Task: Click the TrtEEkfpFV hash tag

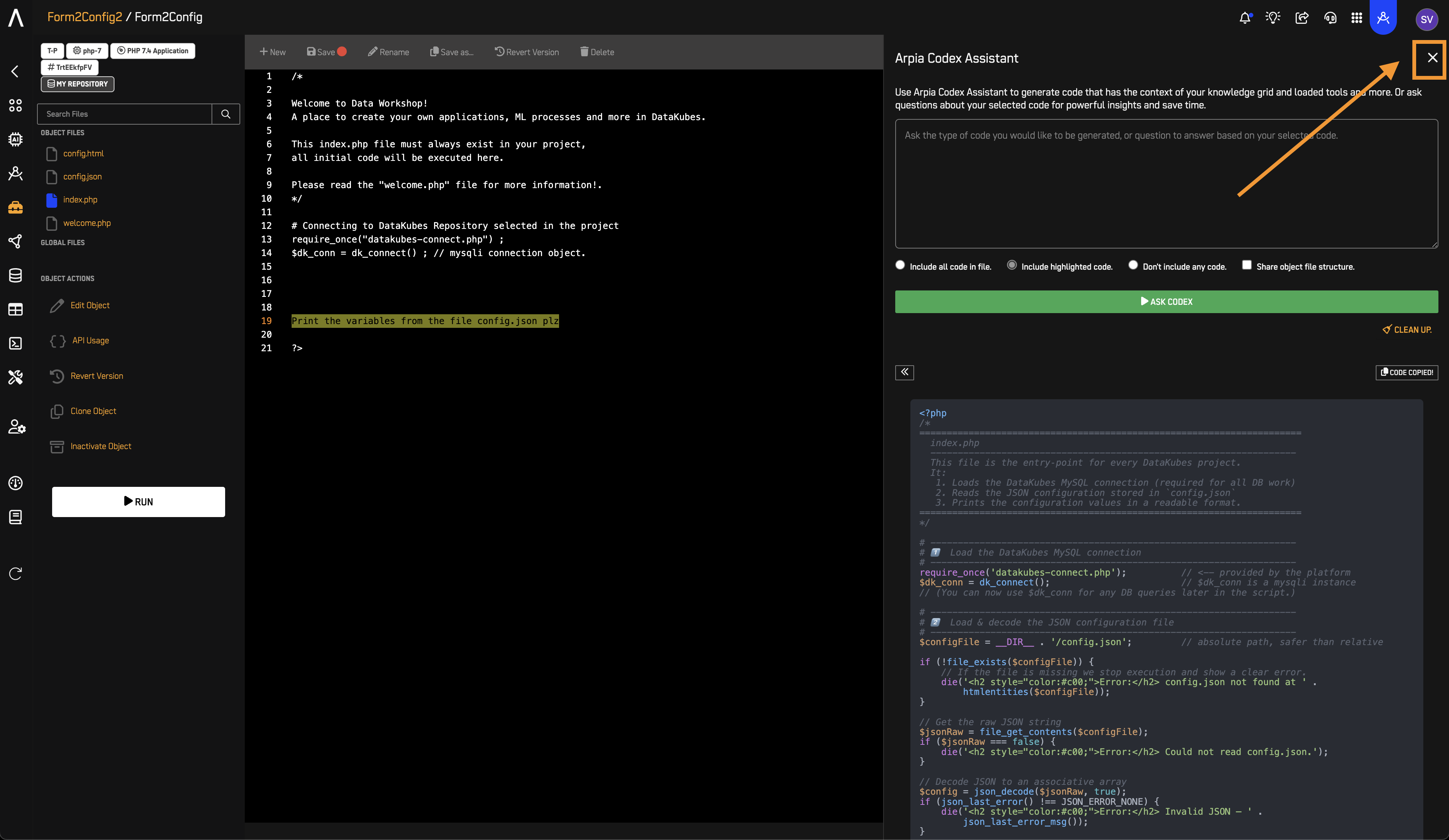Action: coord(70,67)
